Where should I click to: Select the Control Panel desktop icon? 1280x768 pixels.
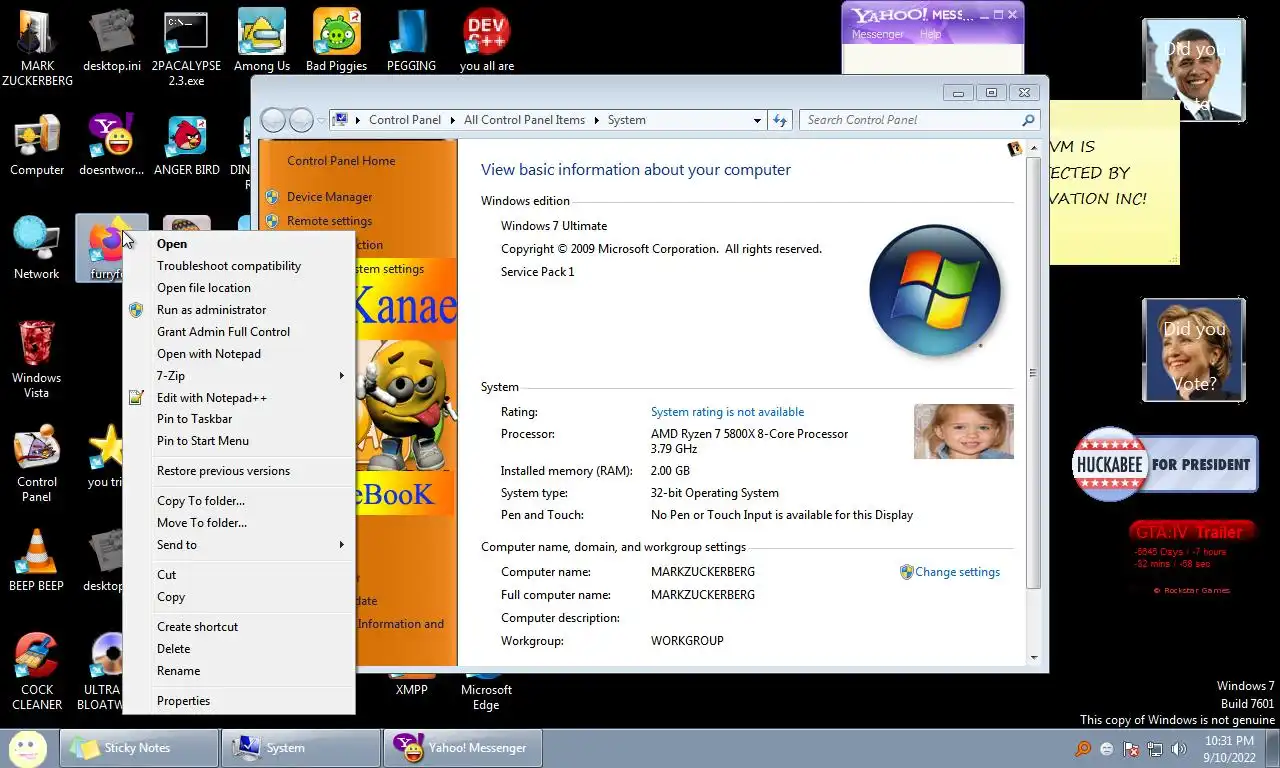coord(37,465)
